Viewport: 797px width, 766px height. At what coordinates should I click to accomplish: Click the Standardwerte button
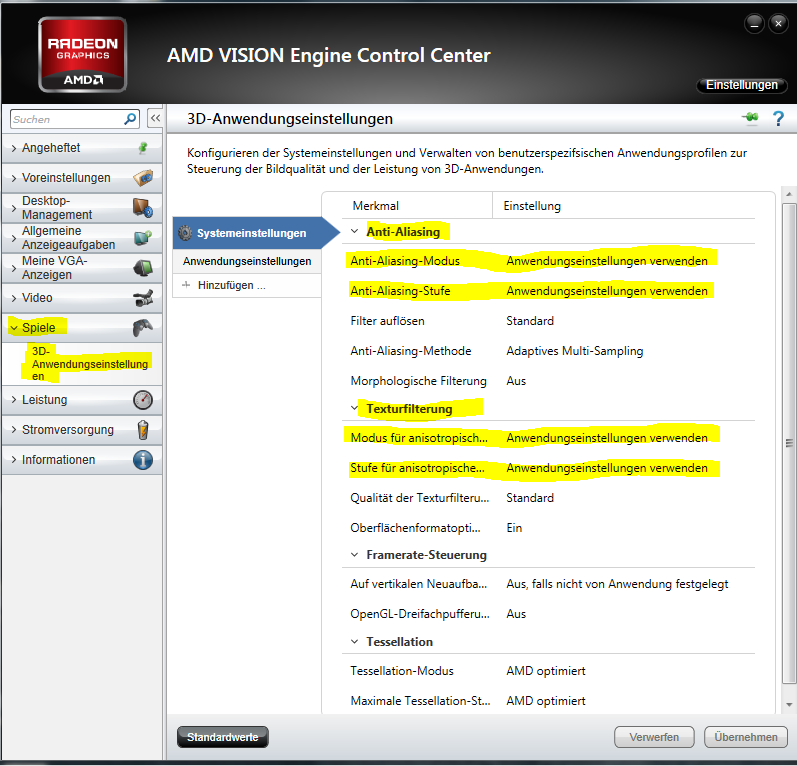223,737
